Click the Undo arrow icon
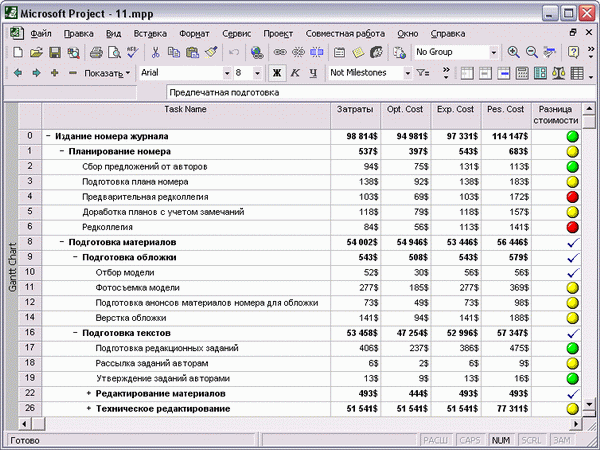This screenshot has width=600, height=450. point(233,52)
